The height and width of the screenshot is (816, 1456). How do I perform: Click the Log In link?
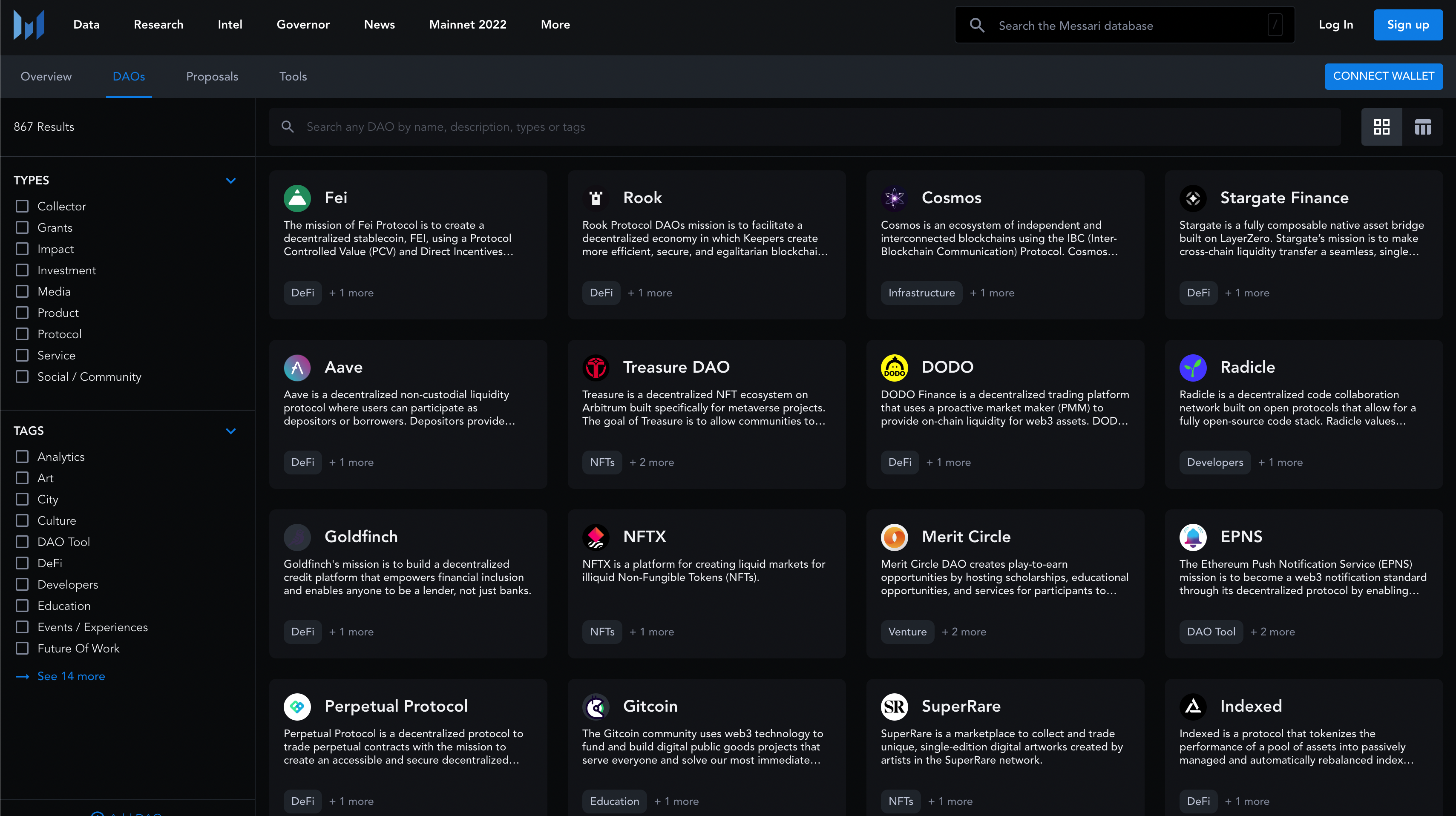(x=1335, y=25)
